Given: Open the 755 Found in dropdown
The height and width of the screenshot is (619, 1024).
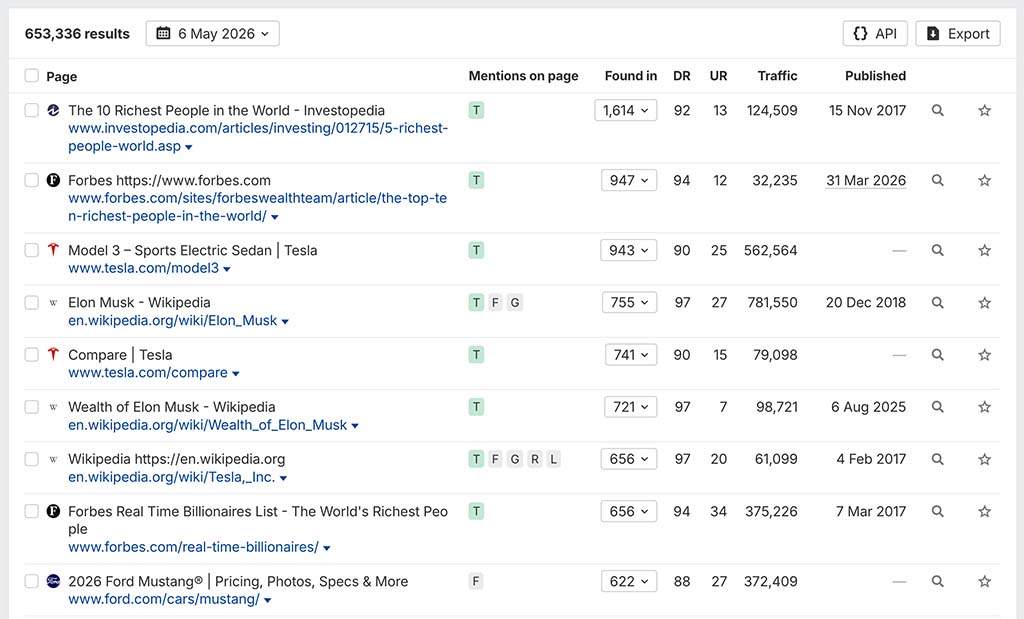Looking at the screenshot, I should (x=630, y=302).
